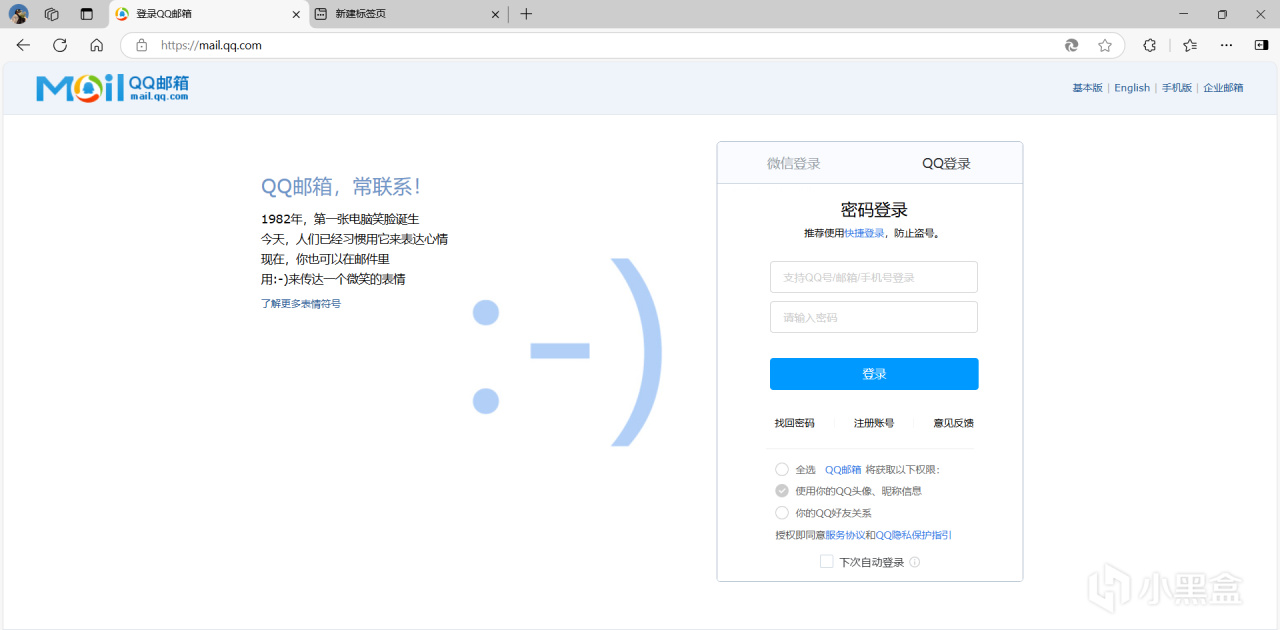Open the 服务协议 link

tap(845, 535)
